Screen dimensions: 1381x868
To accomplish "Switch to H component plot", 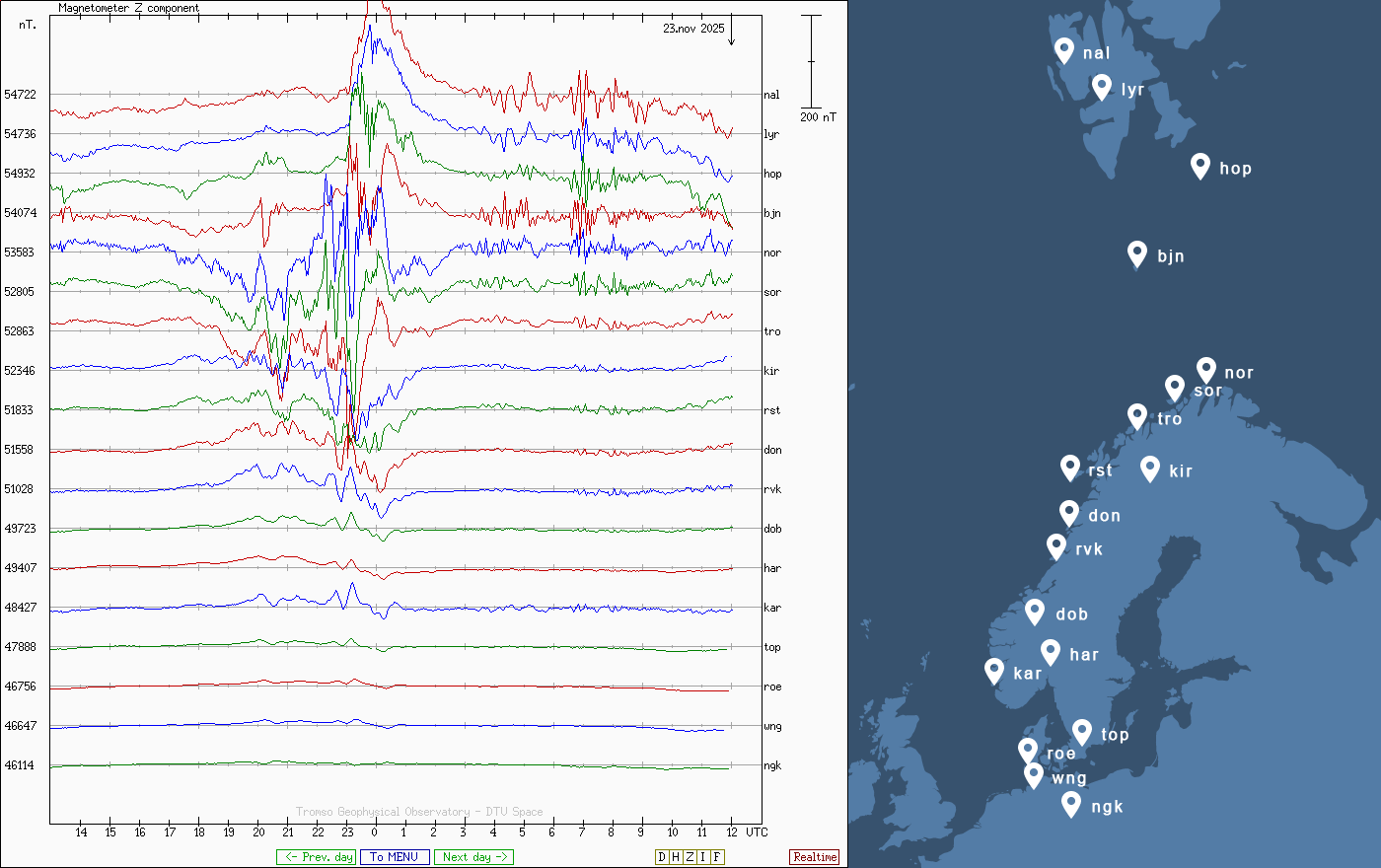I will (676, 857).
